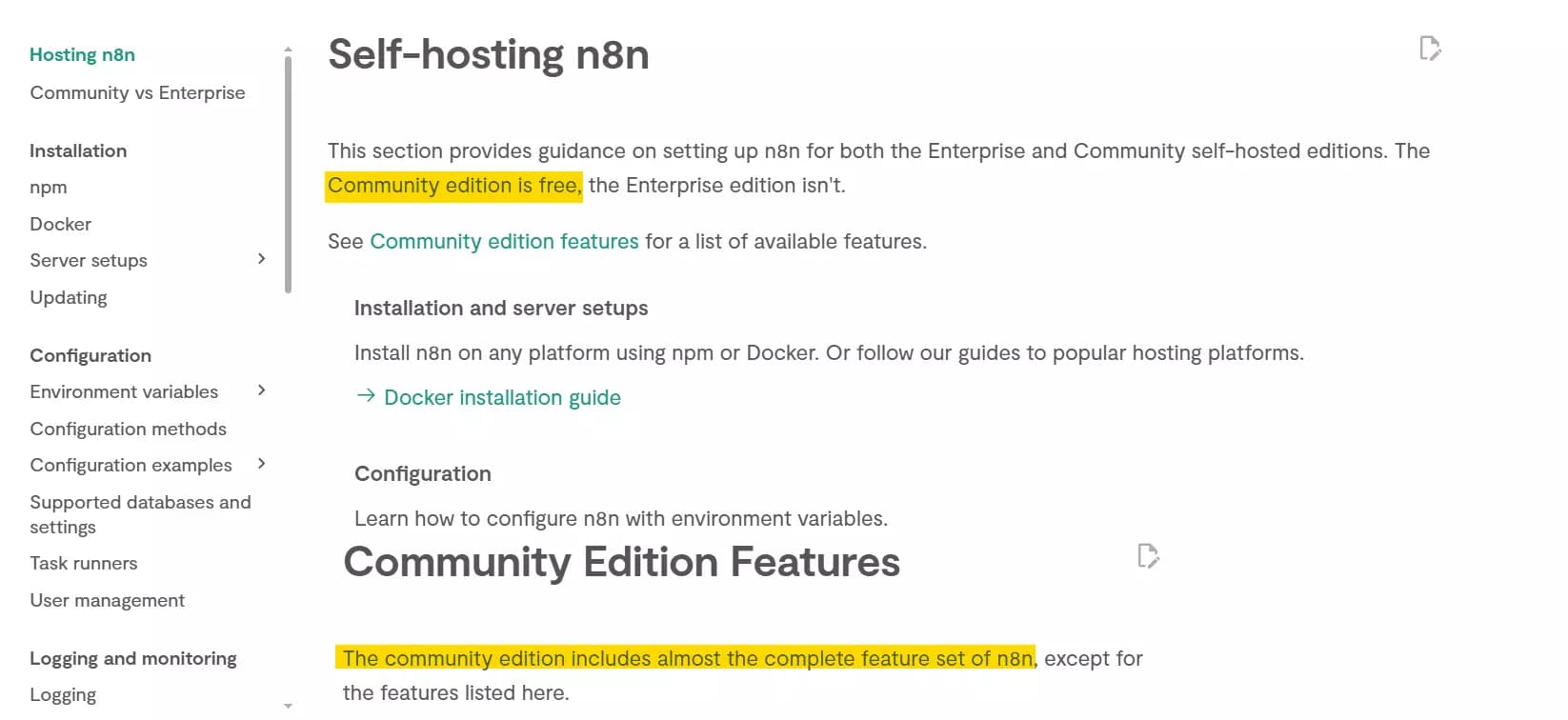Viewport: 1568px width, 720px height.
Task: Select Docker sidebar item
Action: click(60, 224)
